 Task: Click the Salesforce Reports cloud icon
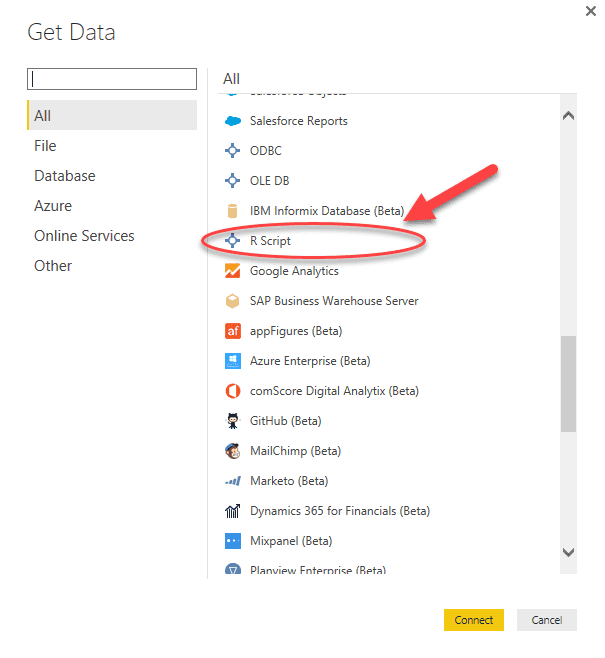click(233, 121)
